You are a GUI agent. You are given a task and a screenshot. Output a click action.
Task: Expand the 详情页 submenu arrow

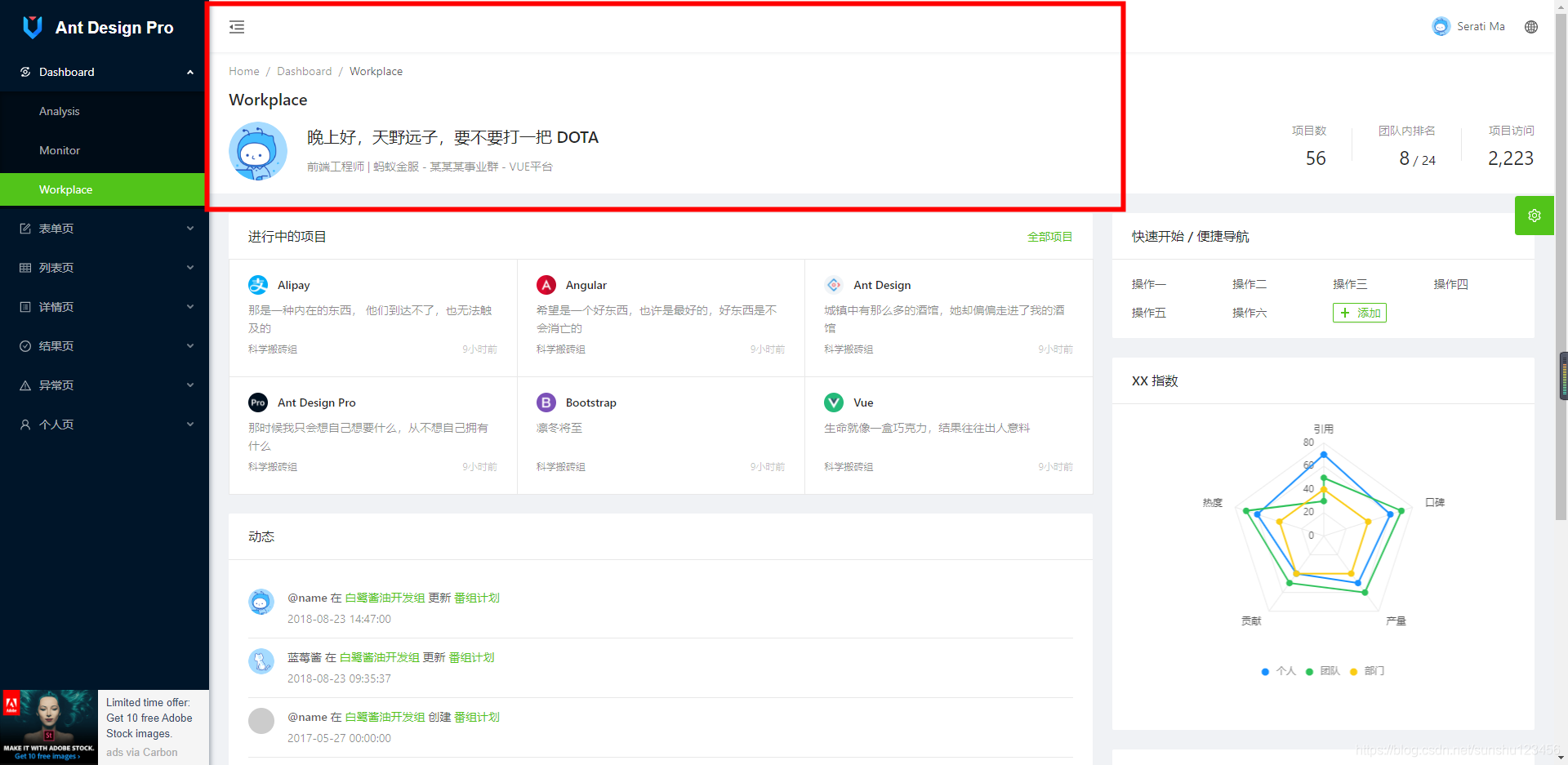[x=190, y=307]
